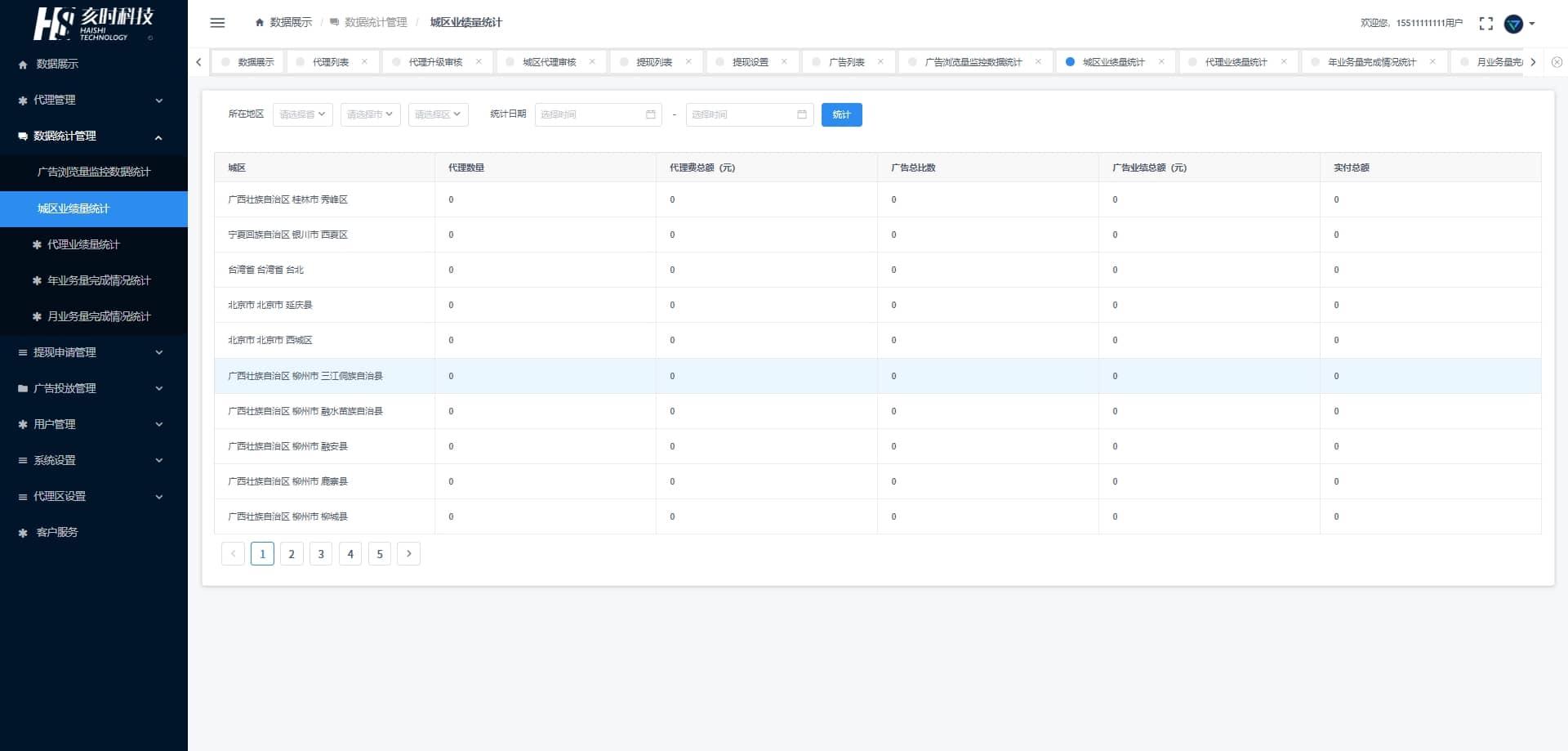Open 月业务量完成情况统计 in the sidebar
Screen dimensions: 1568x751
coord(94,316)
